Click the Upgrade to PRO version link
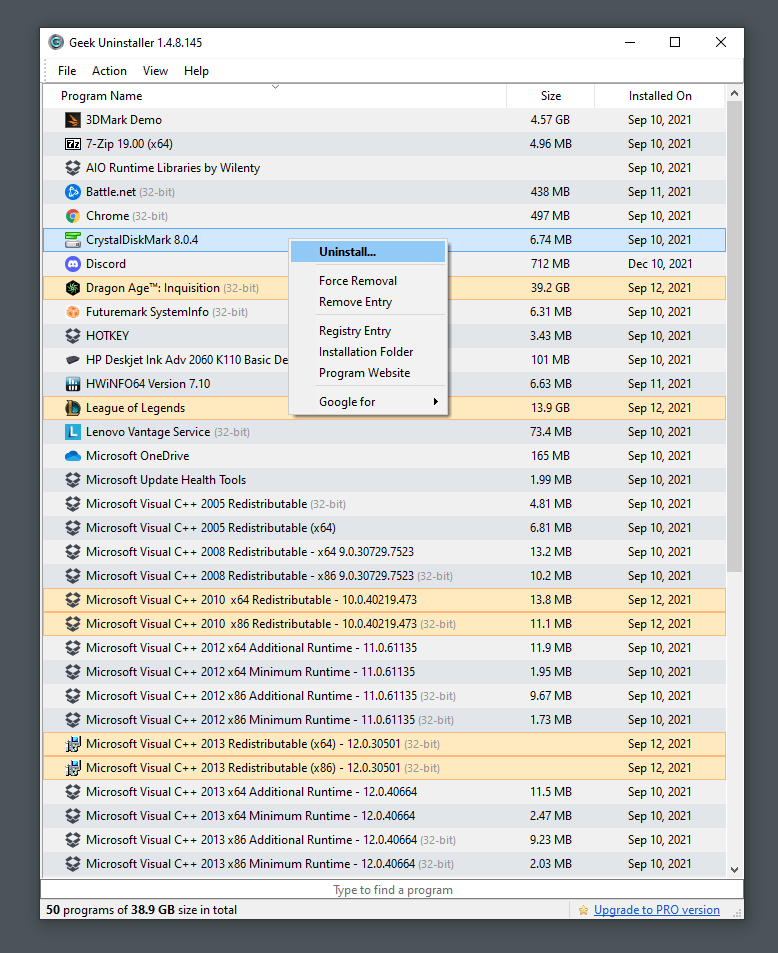The image size is (778, 953). (x=656, y=910)
